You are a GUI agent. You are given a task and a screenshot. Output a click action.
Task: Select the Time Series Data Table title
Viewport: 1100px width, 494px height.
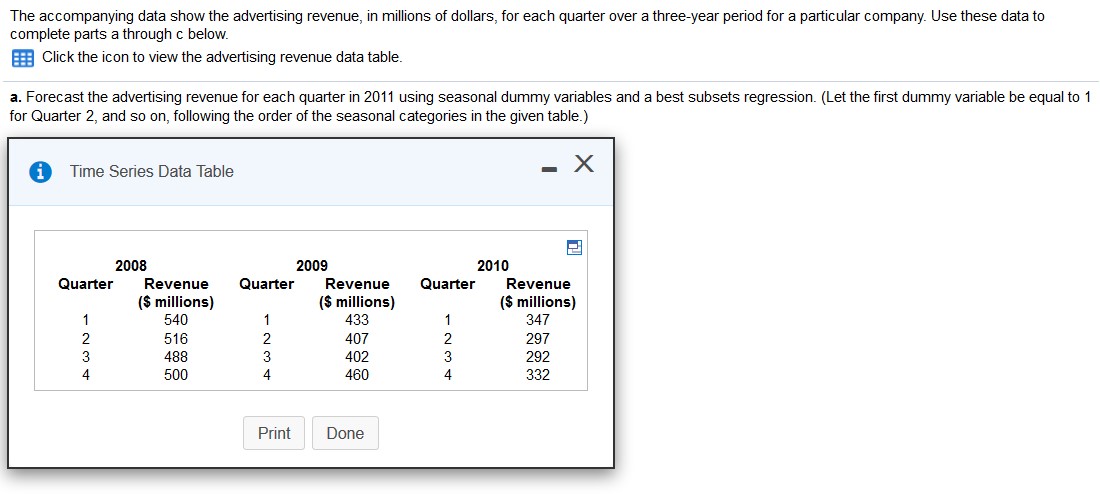(152, 172)
